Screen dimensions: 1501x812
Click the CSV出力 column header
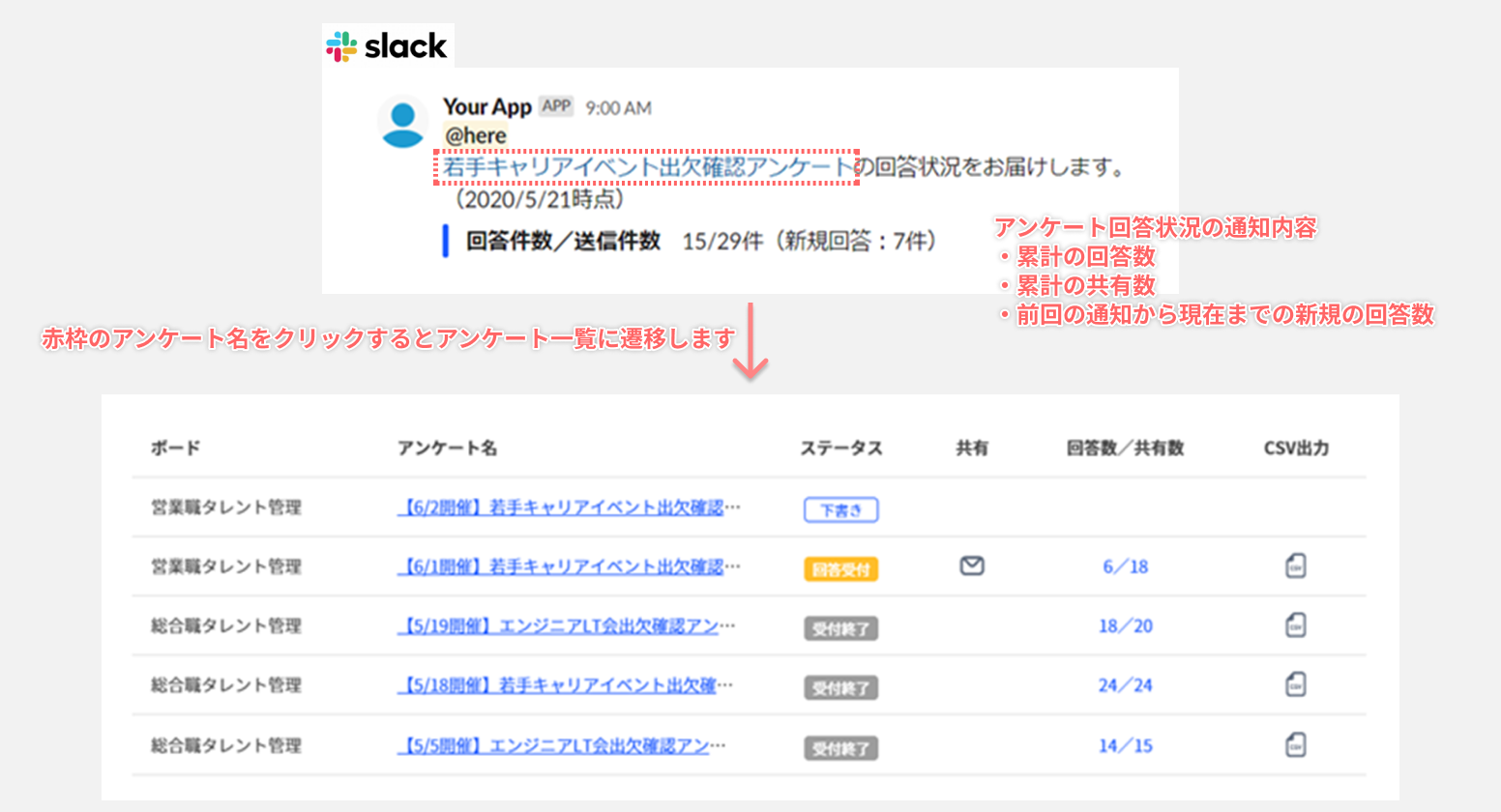1296,448
